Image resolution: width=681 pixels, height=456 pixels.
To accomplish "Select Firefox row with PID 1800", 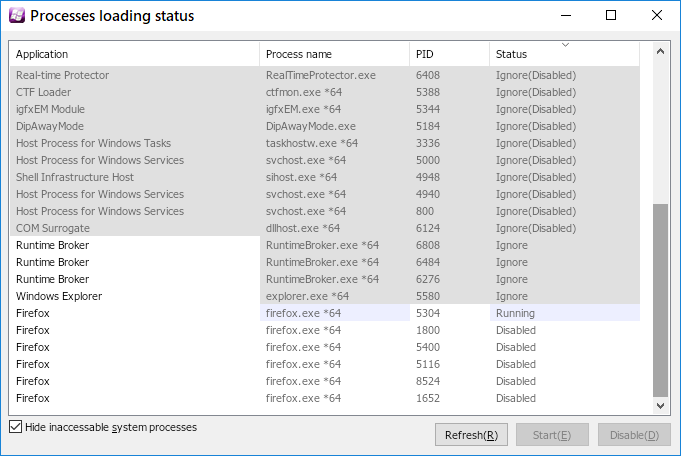I will [x=325, y=330].
